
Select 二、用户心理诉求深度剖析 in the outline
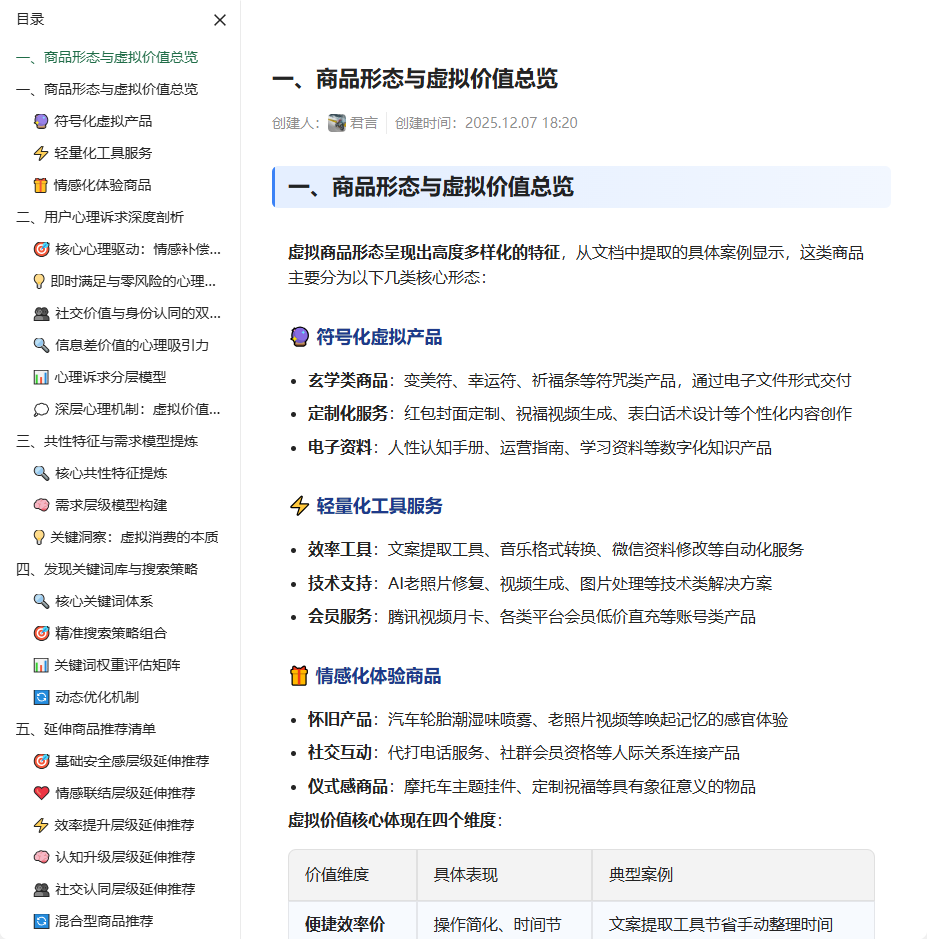[98, 217]
